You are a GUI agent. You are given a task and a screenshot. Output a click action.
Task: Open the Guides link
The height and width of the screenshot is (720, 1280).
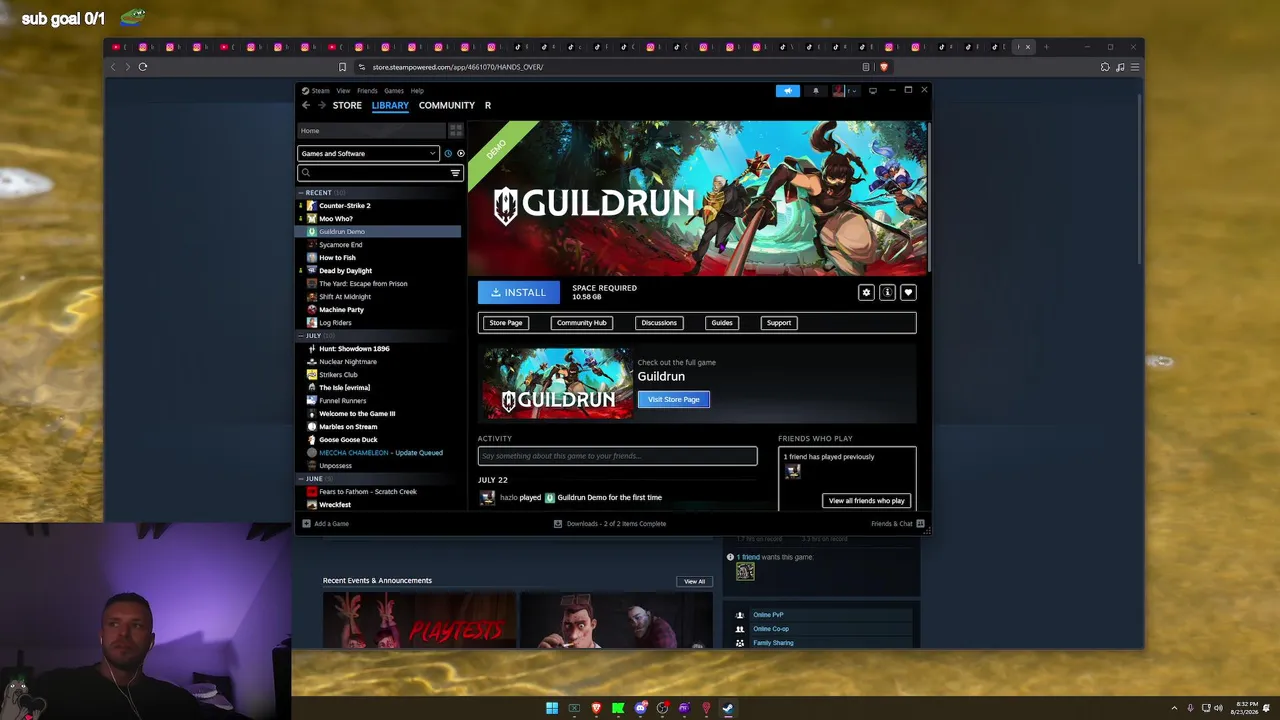point(722,323)
